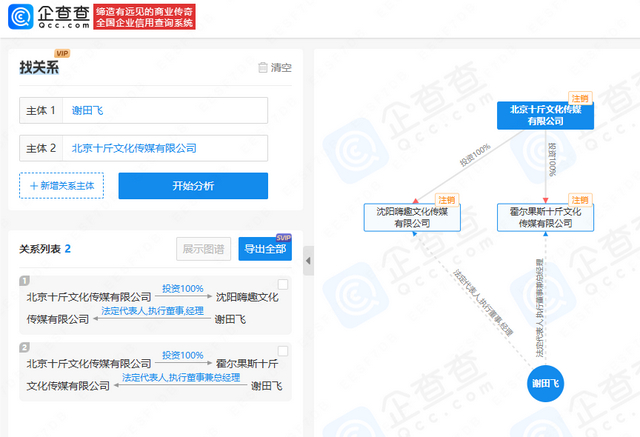This screenshot has height=437, width=640.
Task: Check the box for relation 2
Action: tap(283, 352)
